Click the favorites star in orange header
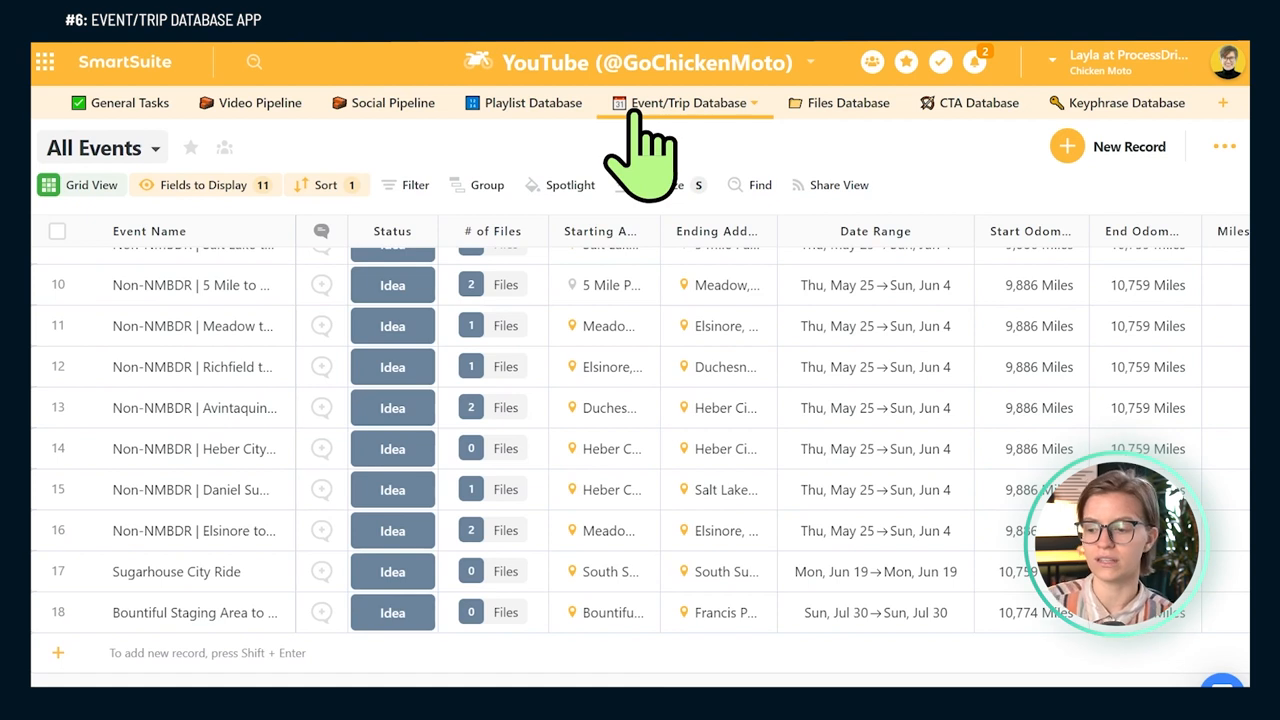The height and width of the screenshot is (720, 1280). pos(906,62)
